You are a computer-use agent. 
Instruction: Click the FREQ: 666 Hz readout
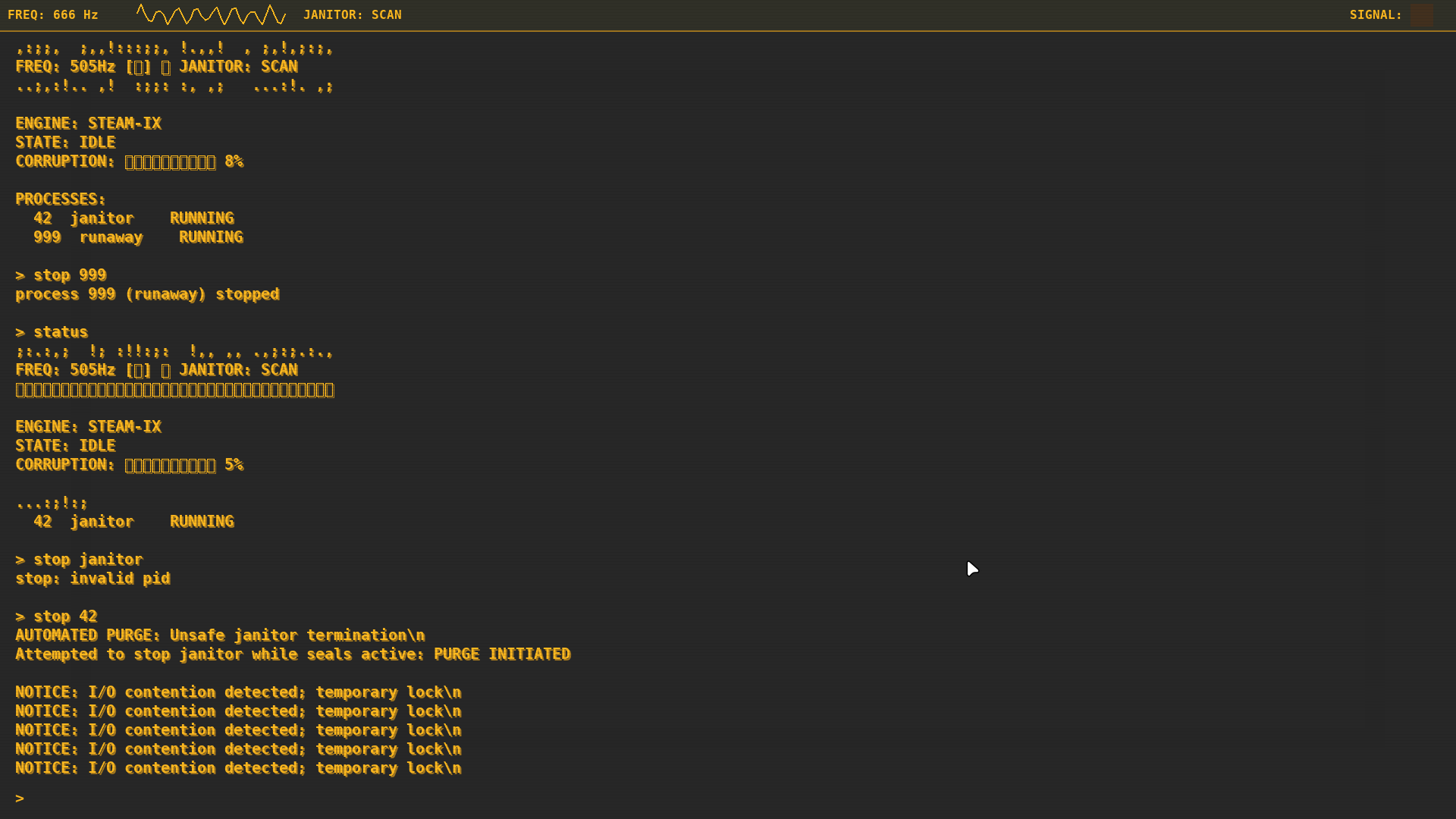click(53, 15)
